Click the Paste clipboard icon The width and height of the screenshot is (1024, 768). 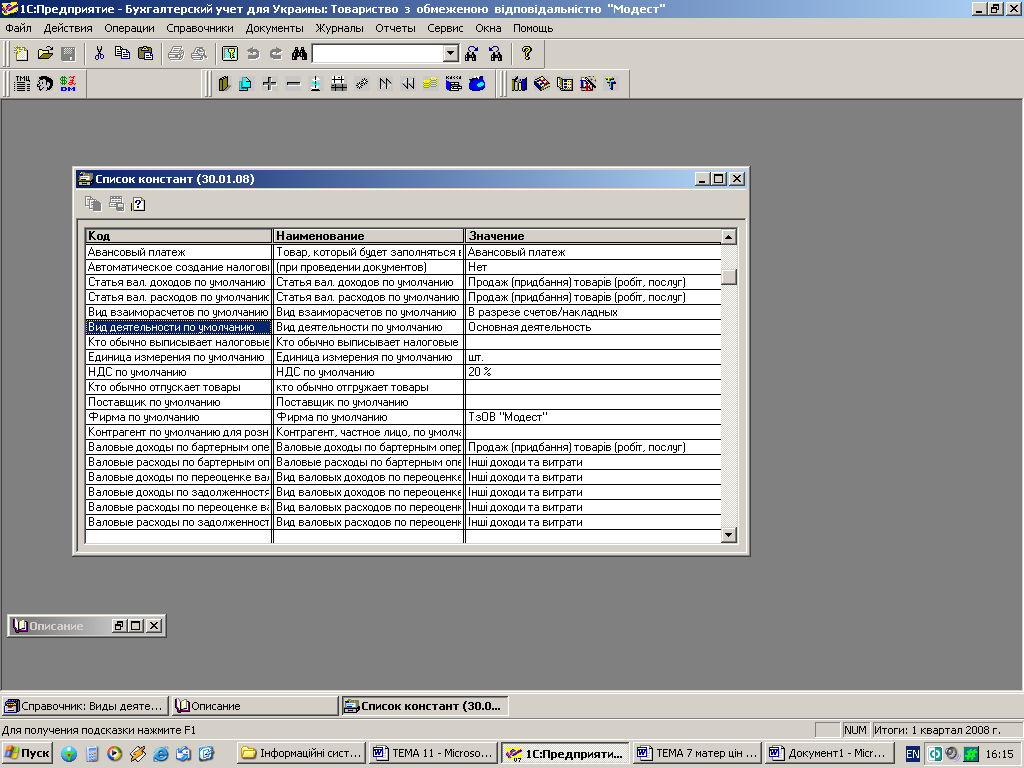coord(146,54)
